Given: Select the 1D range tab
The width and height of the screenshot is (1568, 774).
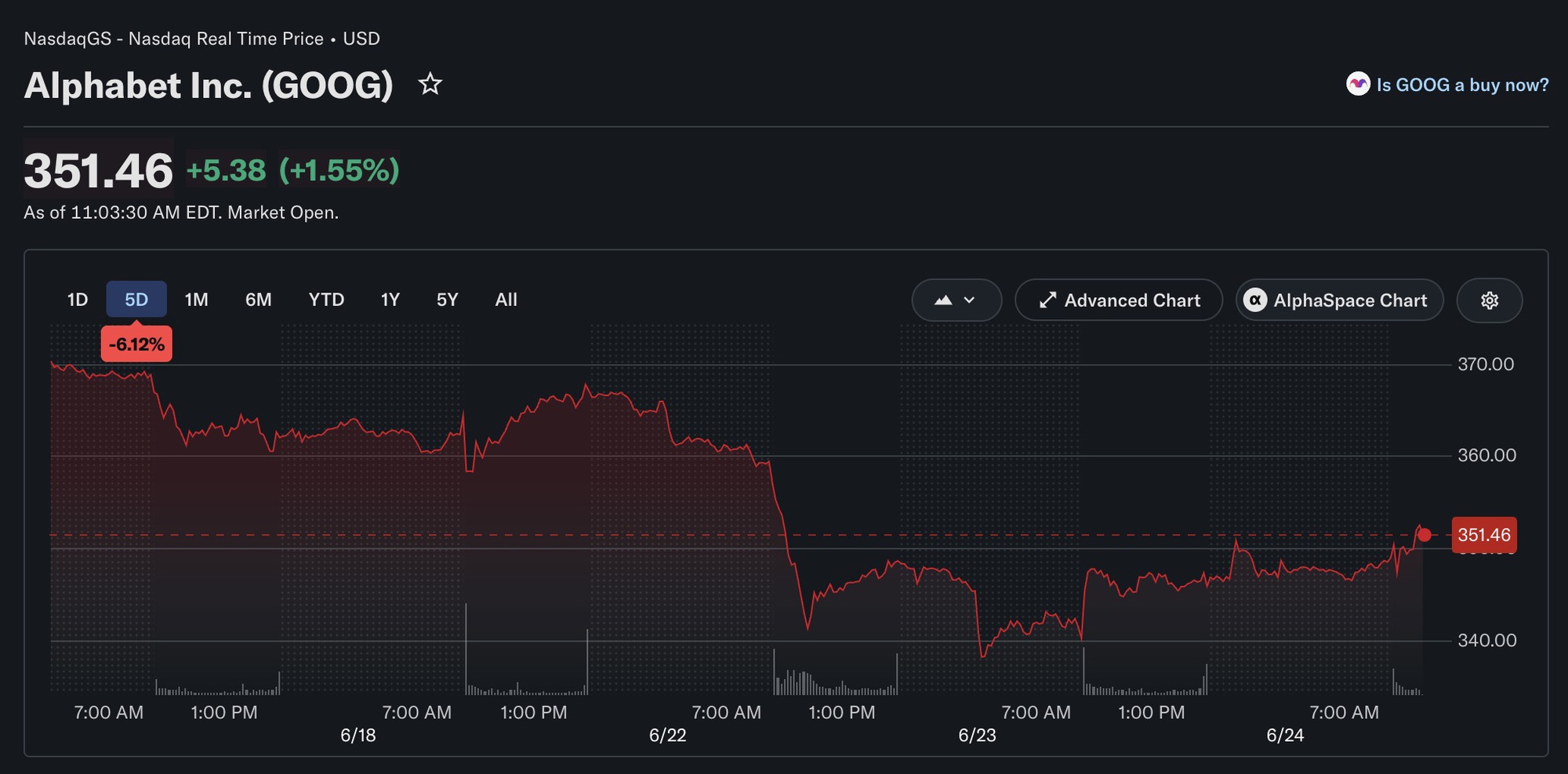Looking at the screenshot, I should (x=78, y=300).
